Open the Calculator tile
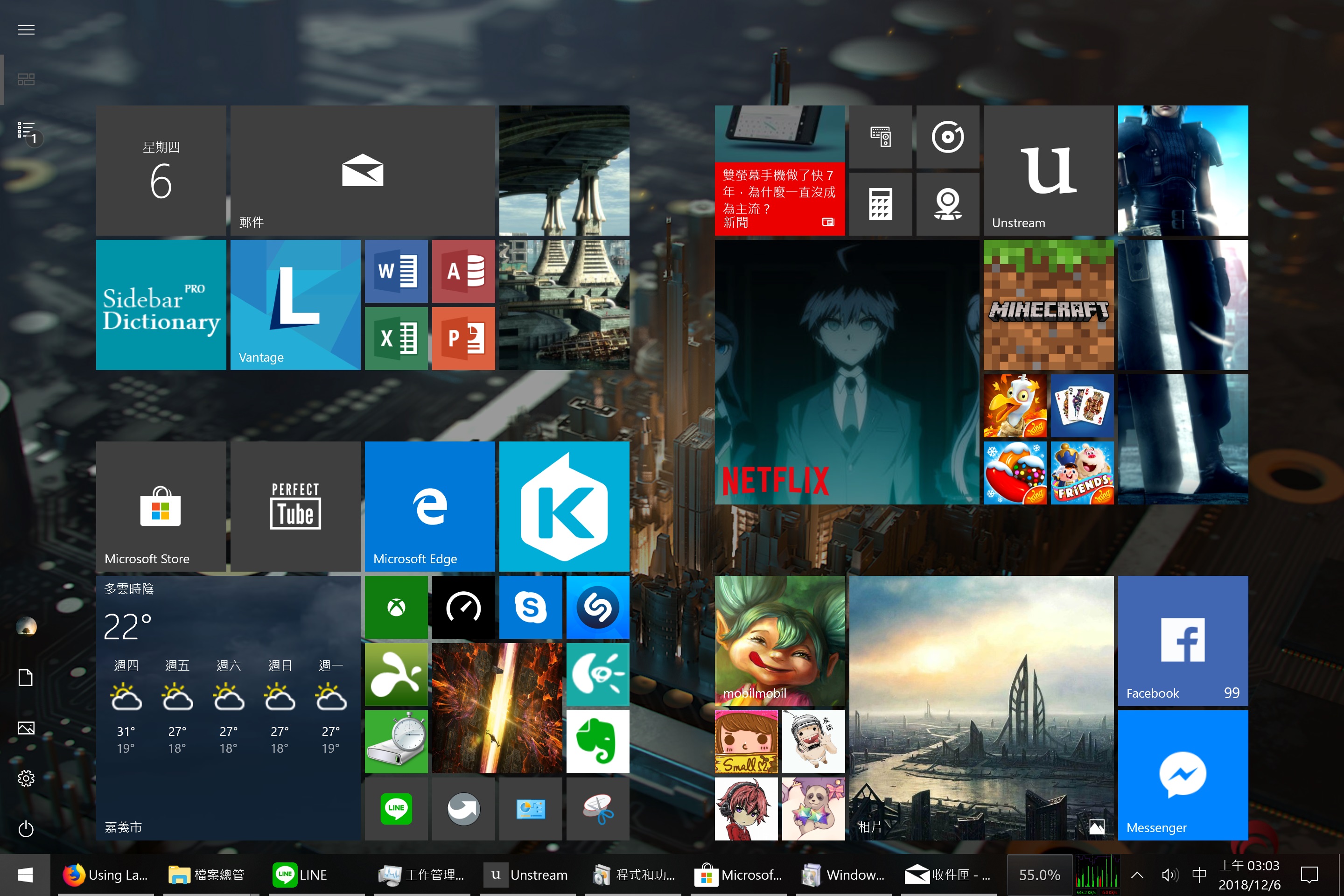This screenshot has width=1344, height=896. coord(881,204)
